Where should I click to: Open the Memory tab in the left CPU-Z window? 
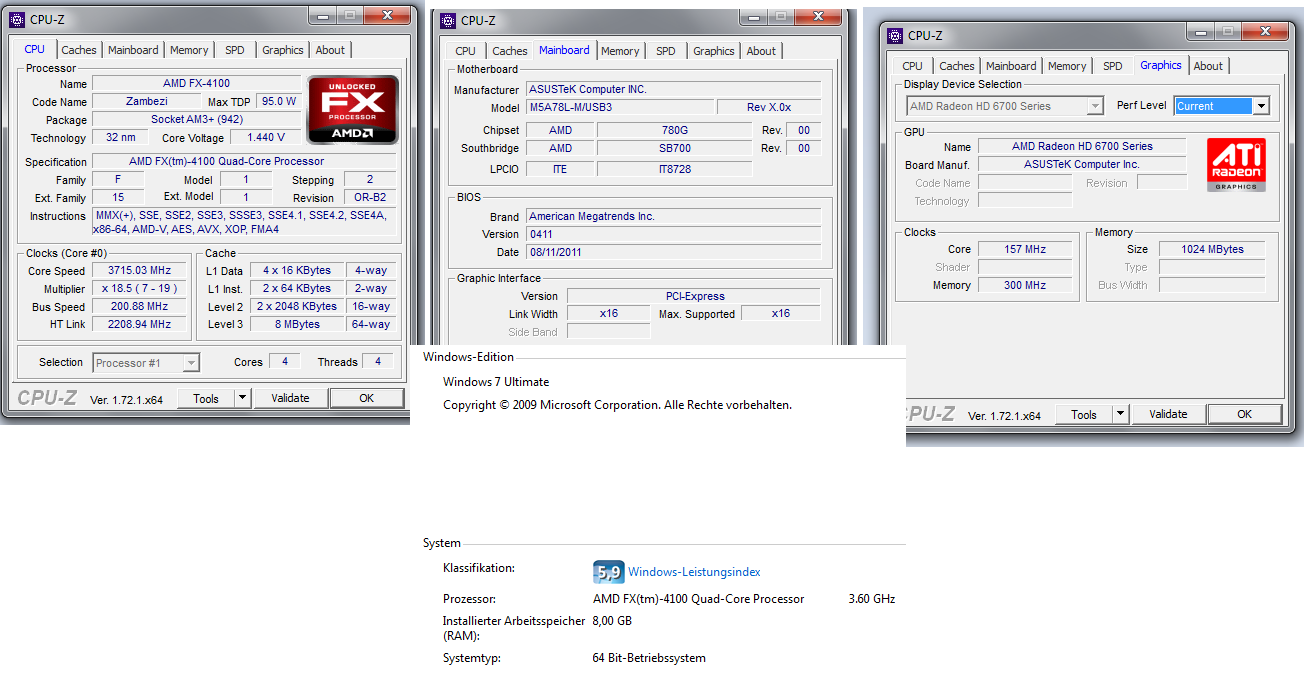click(x=189, y=50)
